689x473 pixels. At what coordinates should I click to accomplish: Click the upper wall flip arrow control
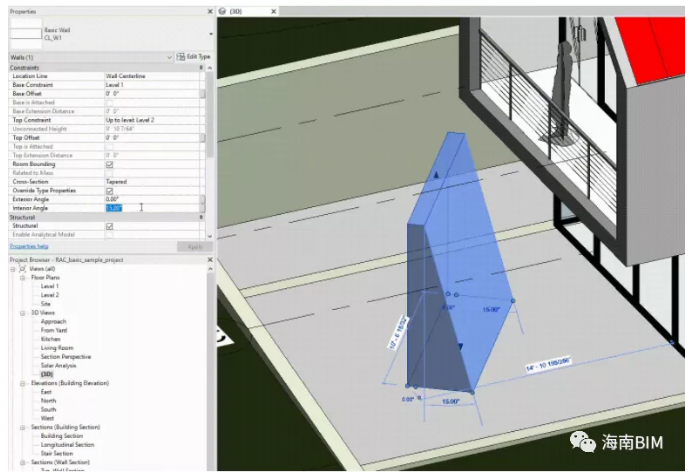coord(436,175)
